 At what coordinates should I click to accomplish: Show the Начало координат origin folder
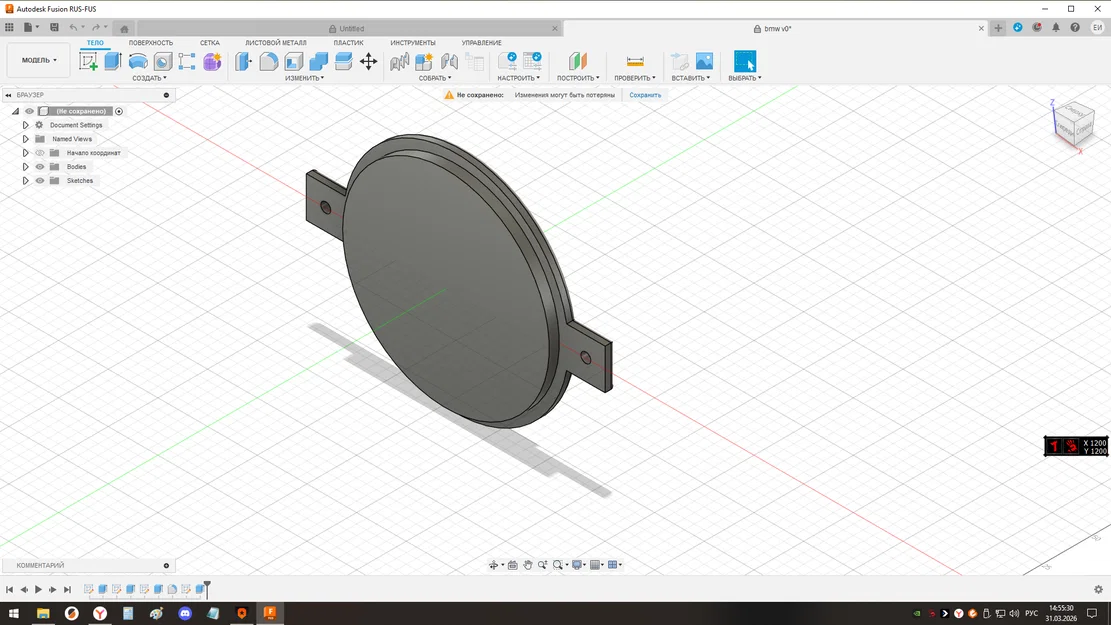[x=40, y=152]
